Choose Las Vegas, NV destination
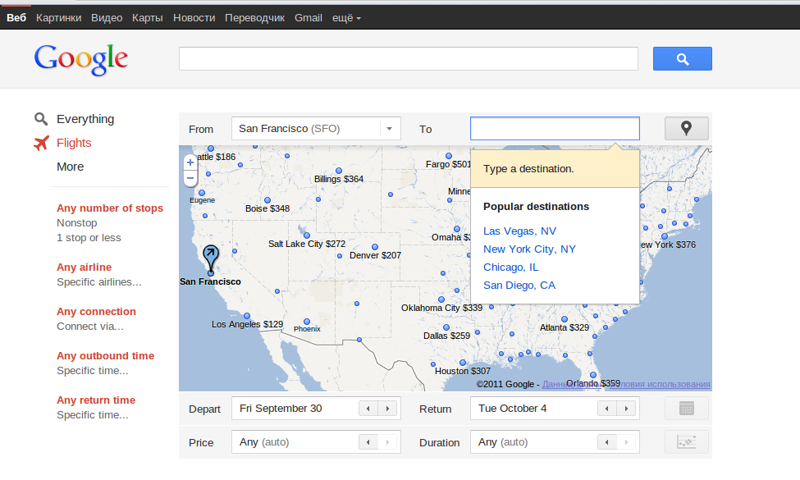This screenshot has width=800, height=480. click(x=519, y=231)
